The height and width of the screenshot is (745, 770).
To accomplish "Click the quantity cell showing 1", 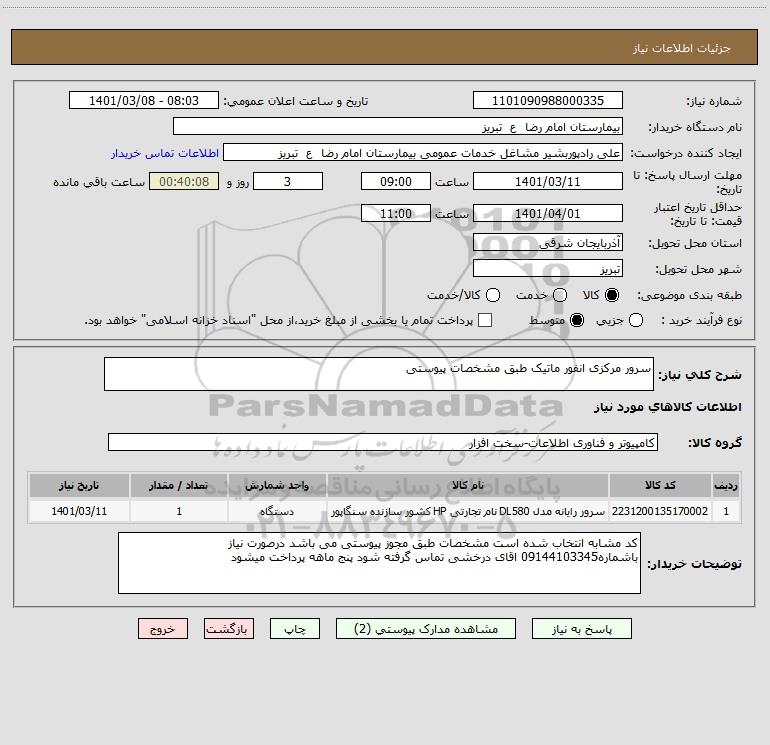I will pyautogui.click(x=179, y=511).
